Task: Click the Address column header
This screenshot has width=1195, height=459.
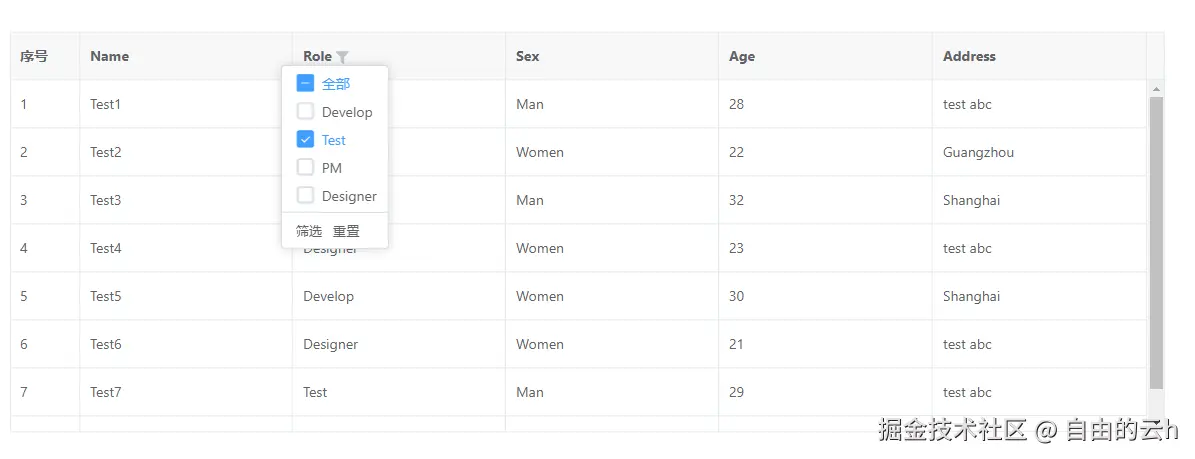Action: [x=969, y=57]
